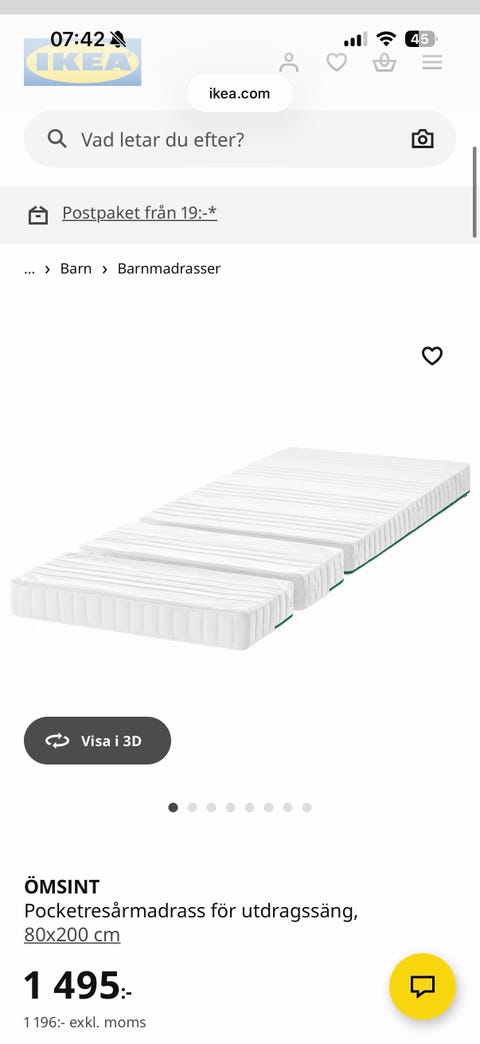Open the '80x200 cm' size selector link
The image size is (480, 1044).
tap(72, 935)
